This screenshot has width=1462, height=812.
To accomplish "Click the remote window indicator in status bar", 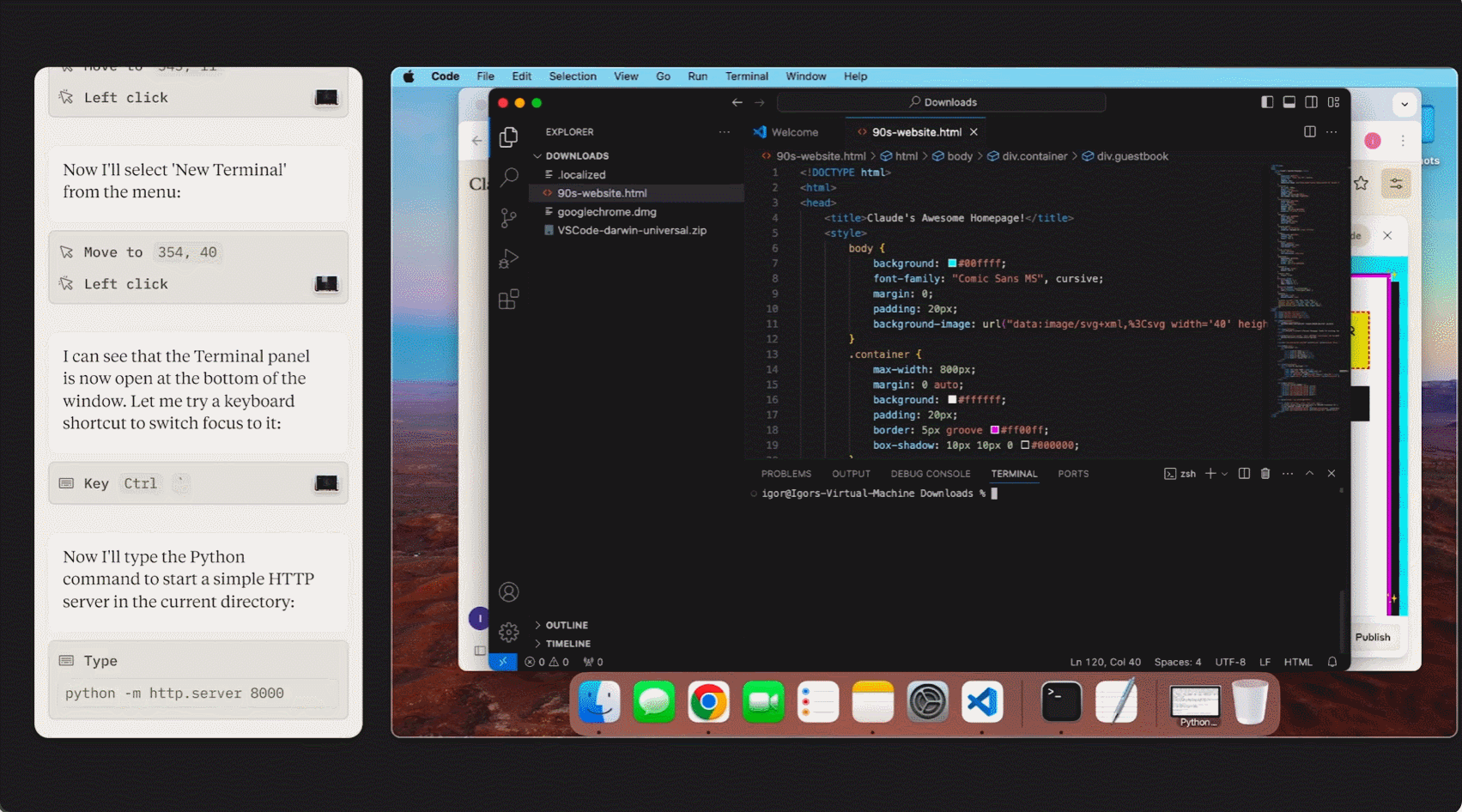I will (502, 662).
